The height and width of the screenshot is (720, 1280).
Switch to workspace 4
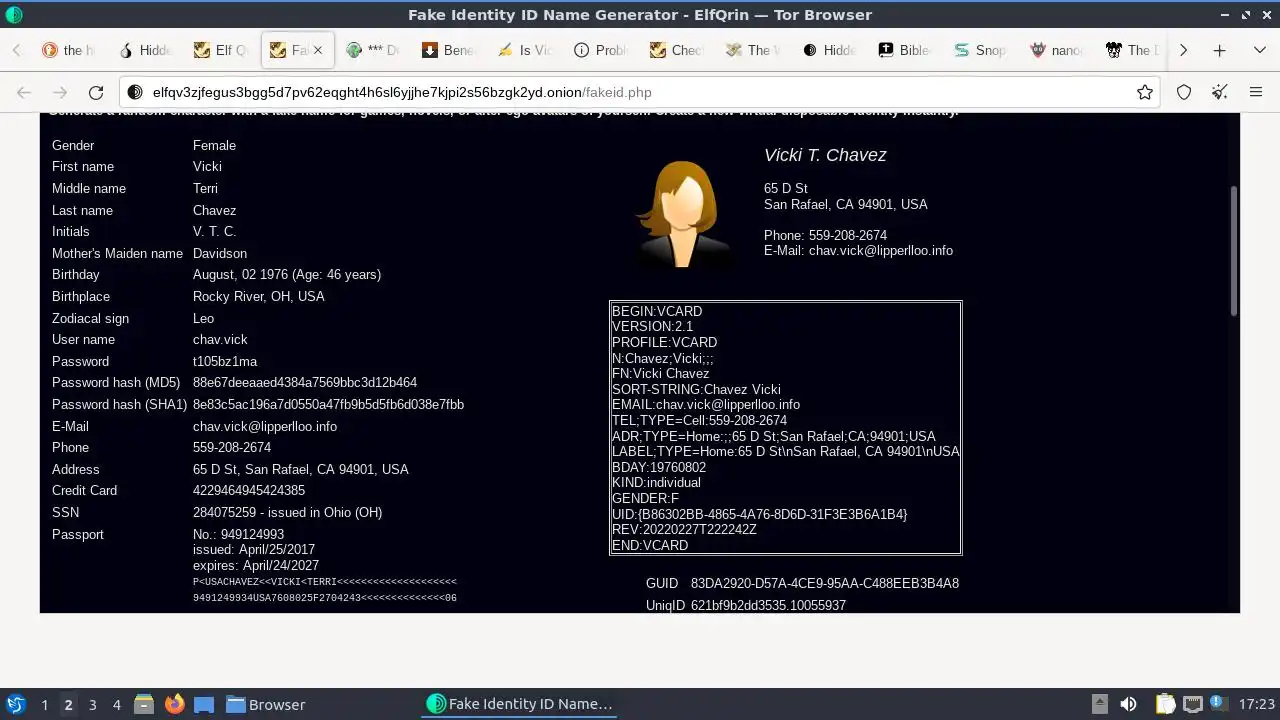click(x=116, y=705)
